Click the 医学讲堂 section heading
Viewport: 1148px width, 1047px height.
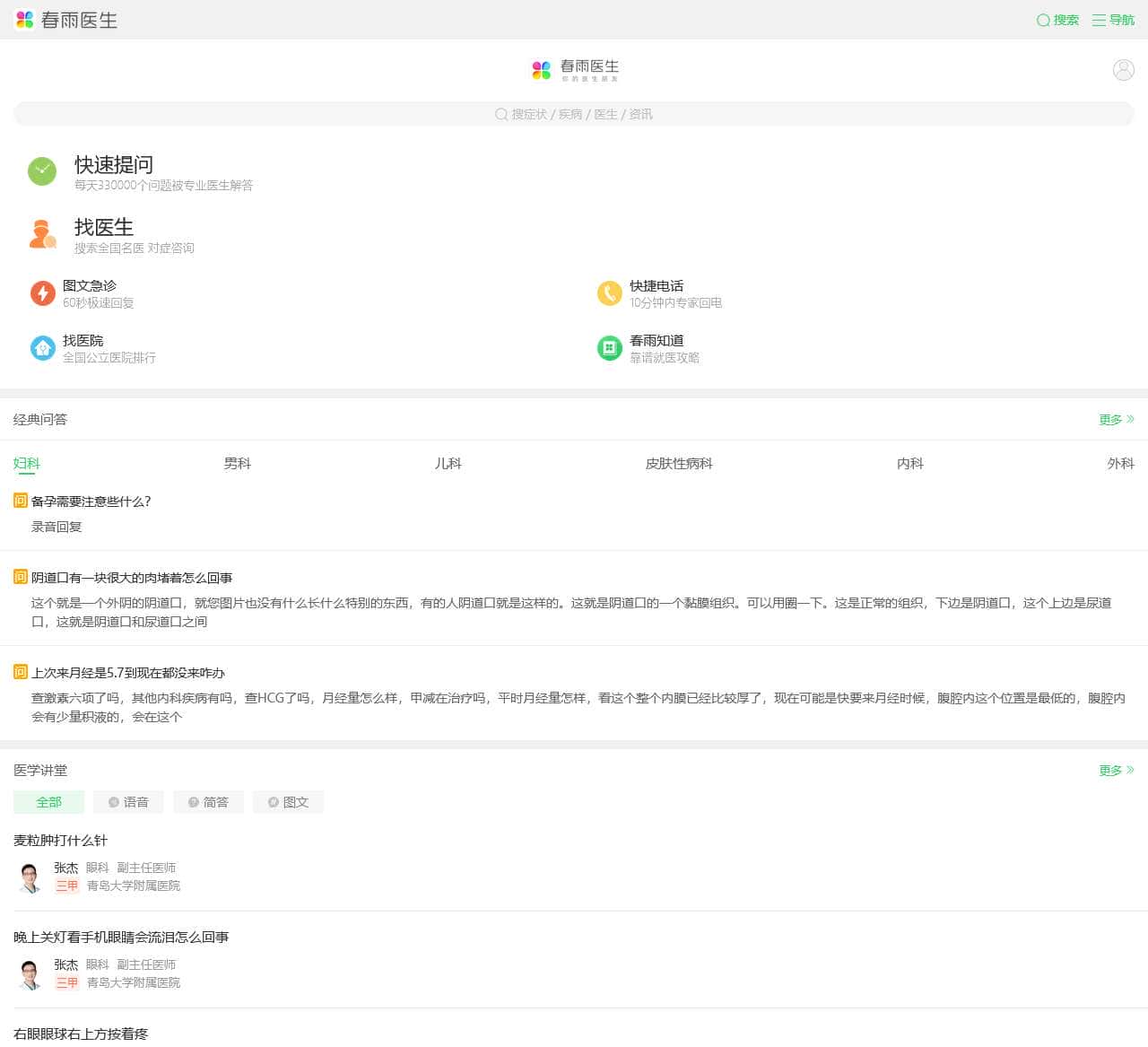coord(40,770)
